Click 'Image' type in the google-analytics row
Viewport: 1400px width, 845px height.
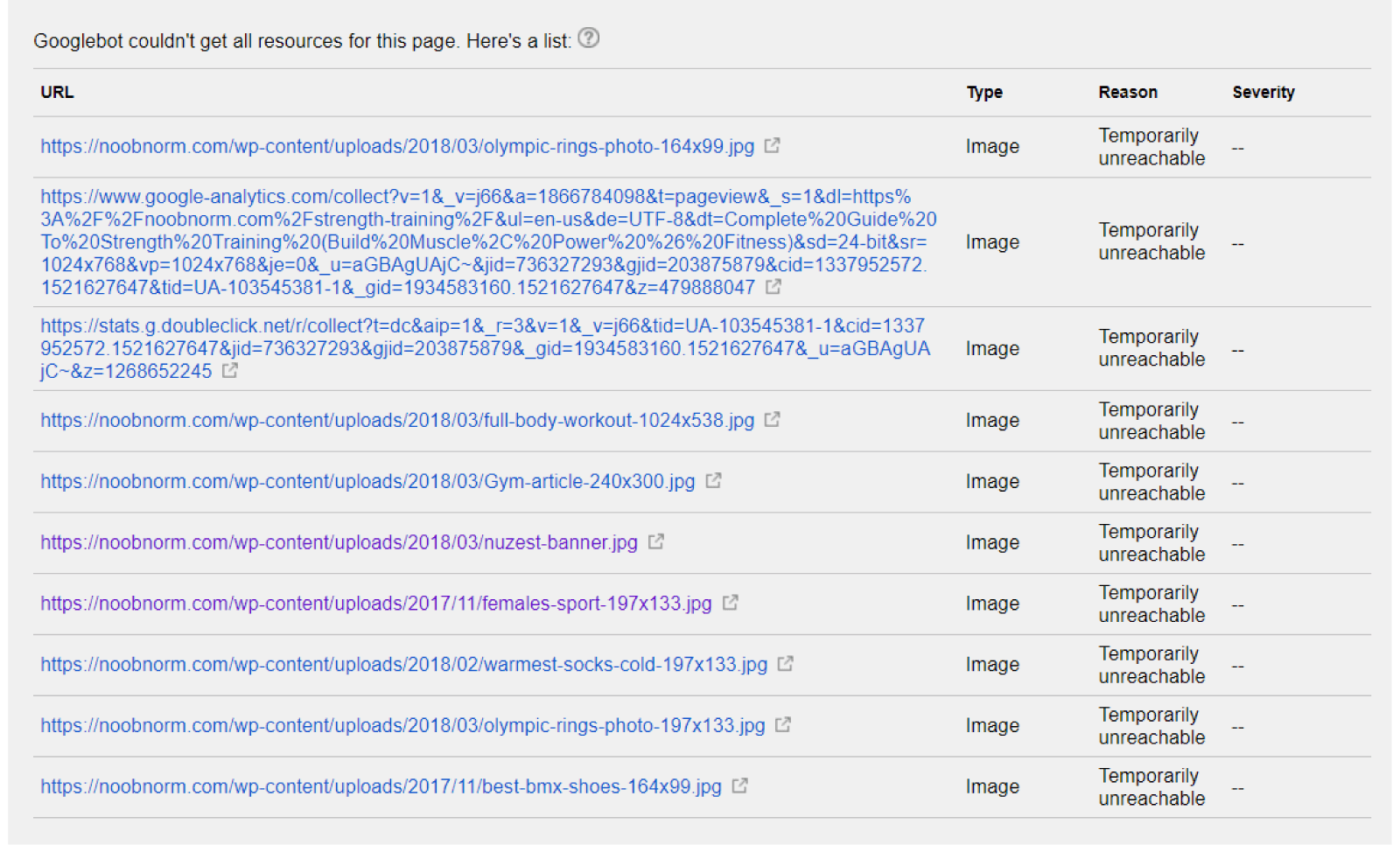click(x=992, y=241)
